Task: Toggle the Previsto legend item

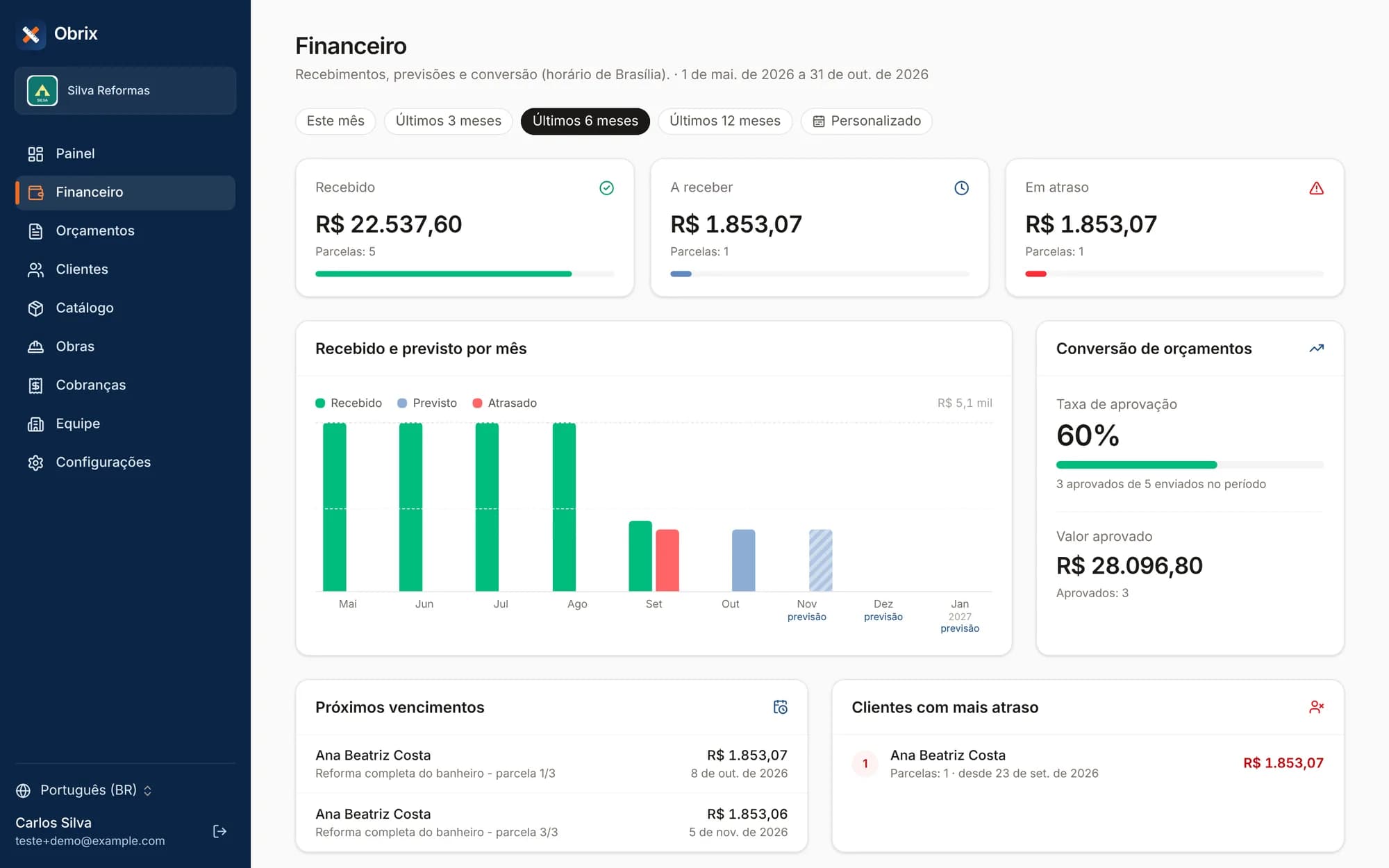Action: click(427, 403)
